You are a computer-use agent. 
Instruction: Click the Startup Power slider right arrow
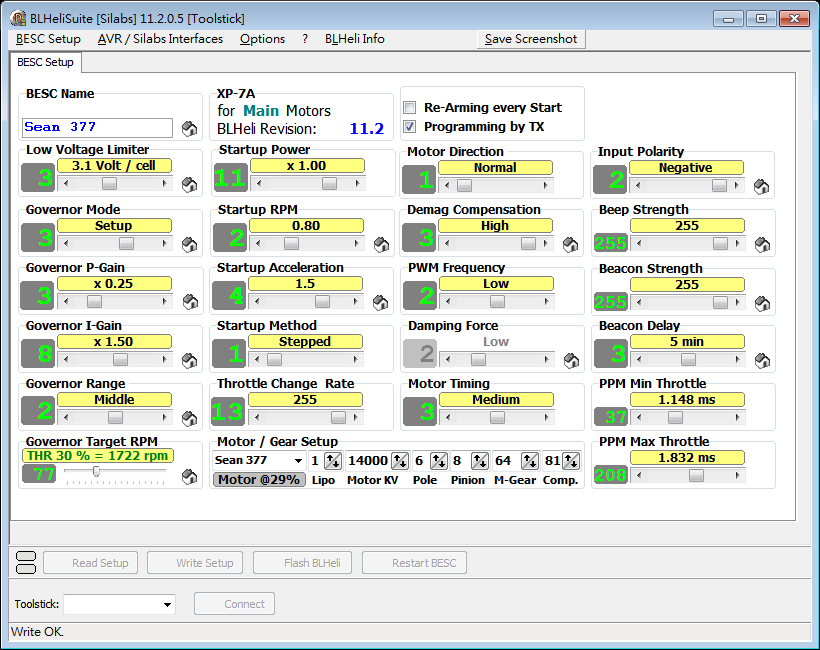tap(358, 184)
